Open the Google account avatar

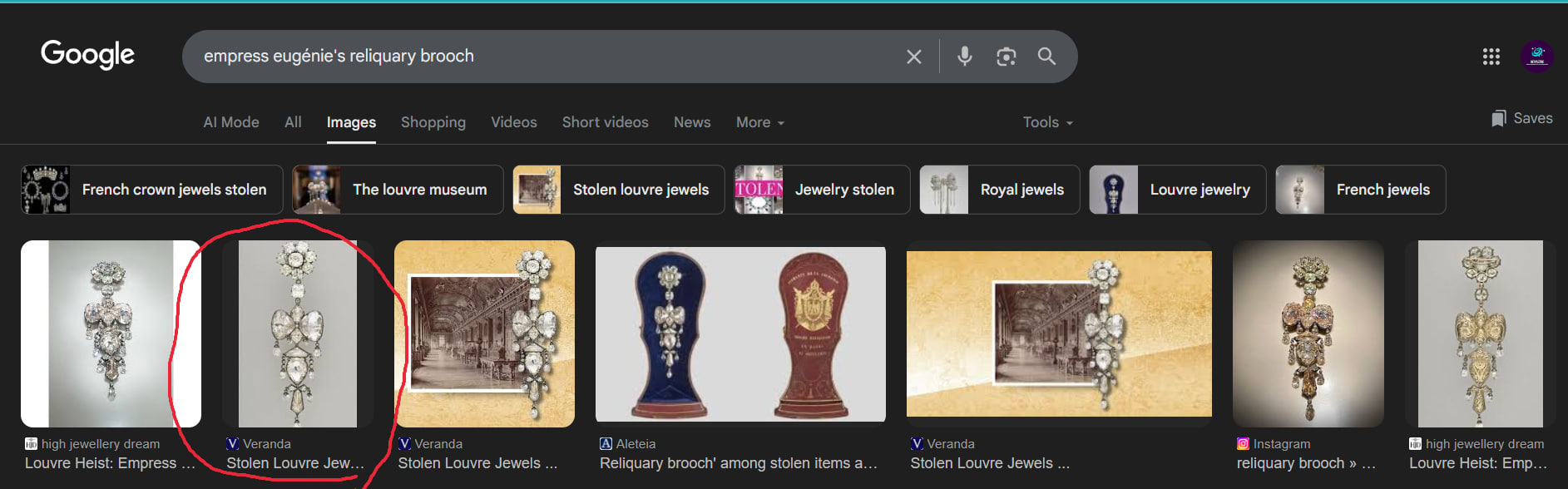1536,56
